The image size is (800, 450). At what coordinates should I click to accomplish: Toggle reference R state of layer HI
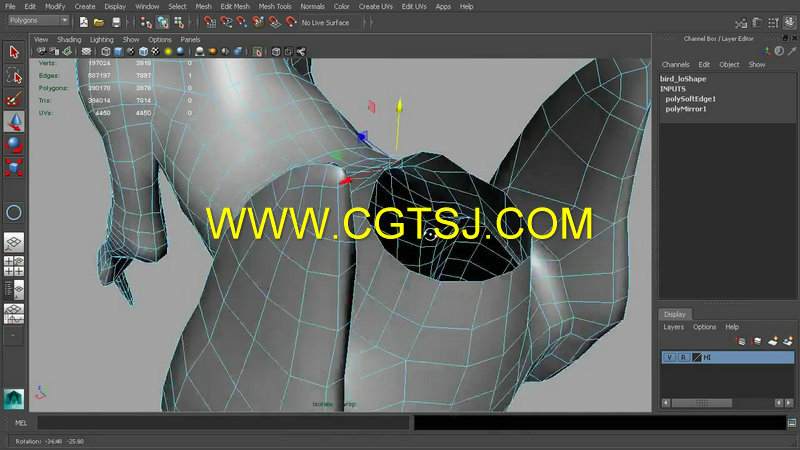coord(683,357)
